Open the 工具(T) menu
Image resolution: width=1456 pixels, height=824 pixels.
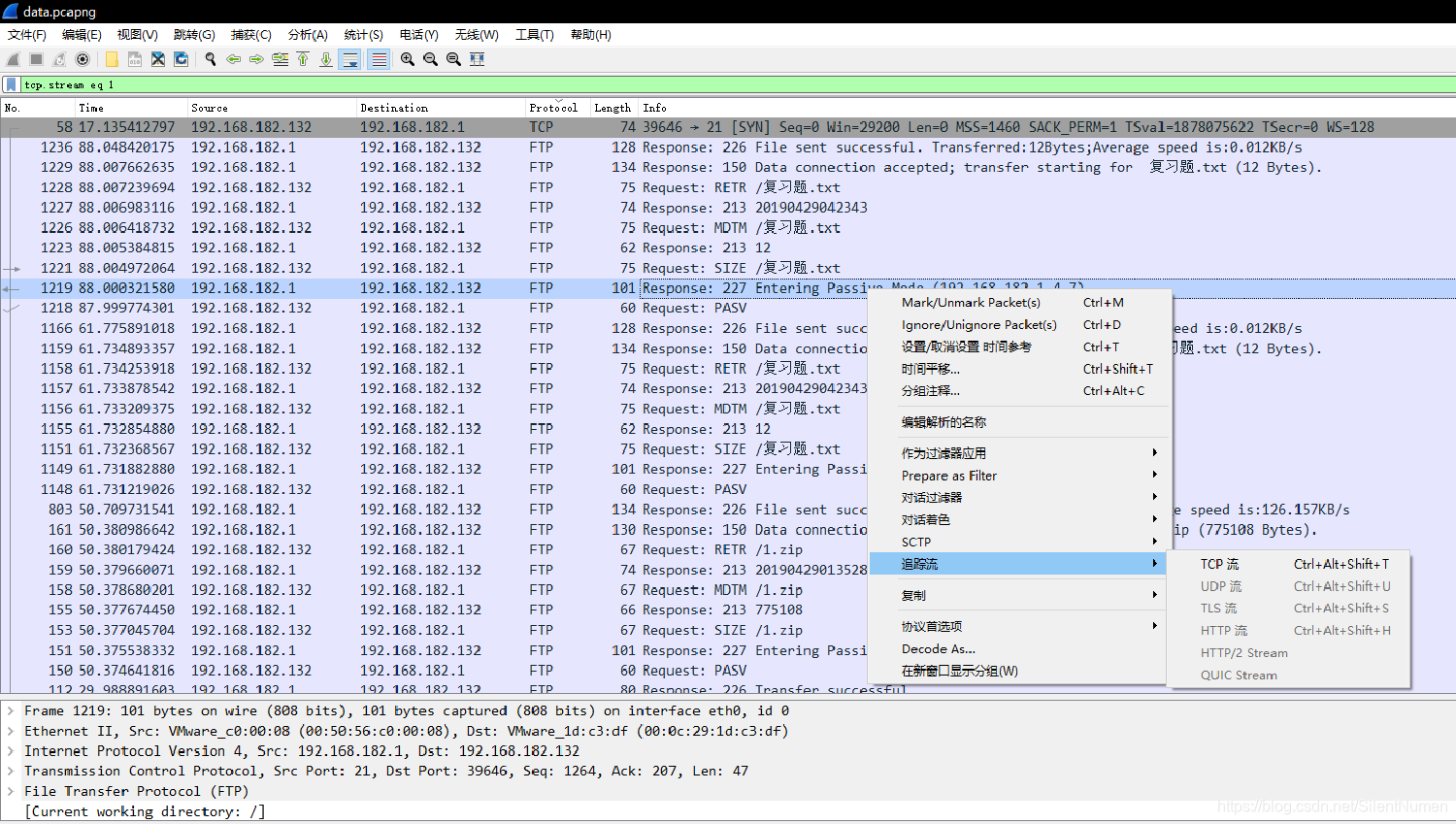pyautogui.click(x=535, y=35)
